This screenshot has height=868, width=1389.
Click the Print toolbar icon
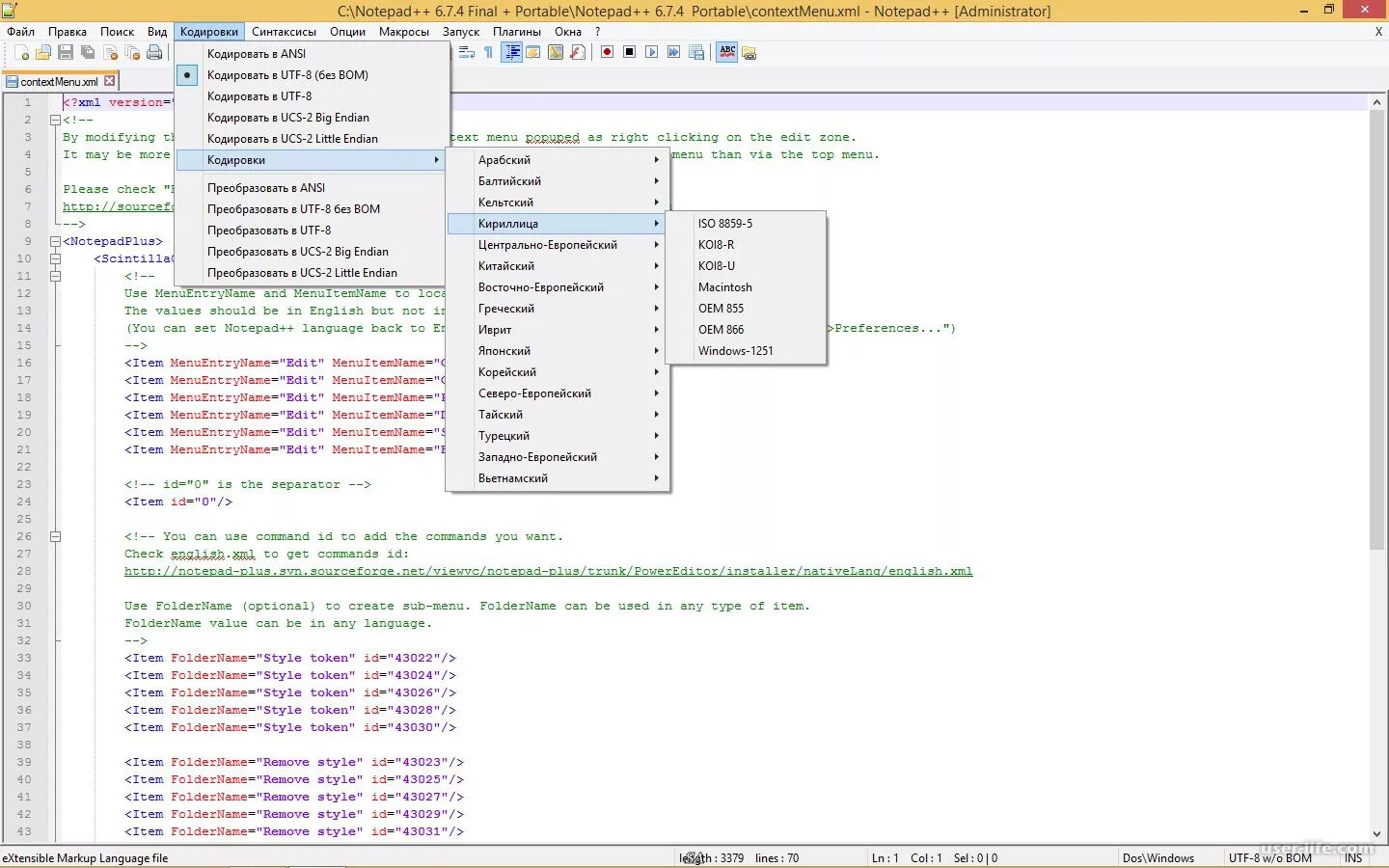pyautogui.click(x=154, y=52)
